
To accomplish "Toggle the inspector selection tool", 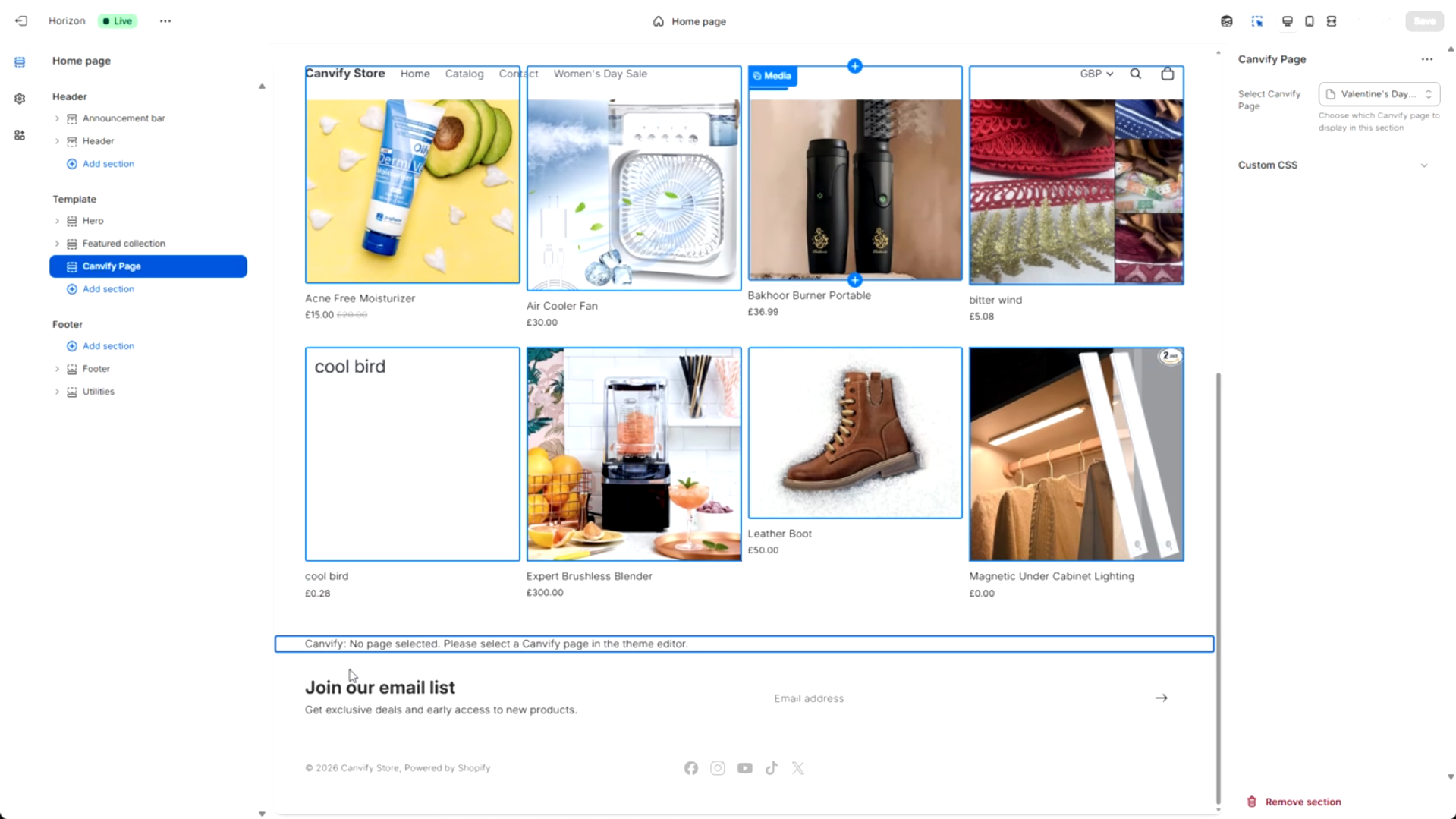I will click(x=1257, y=21).
